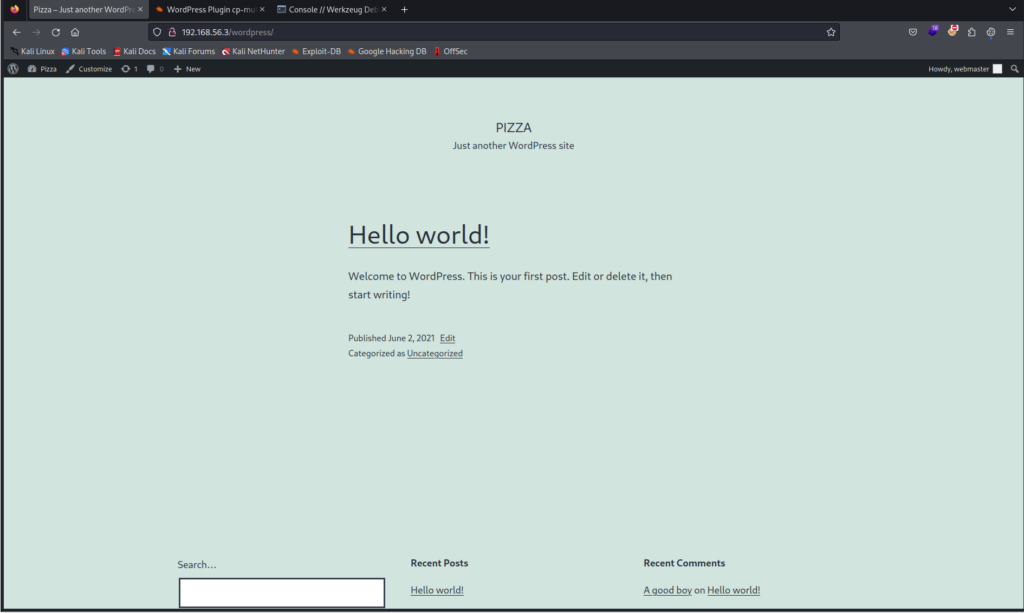The image size is (1024, 613).
Task: Open the Uncategorized category link
Action: (x=435, y=353)
